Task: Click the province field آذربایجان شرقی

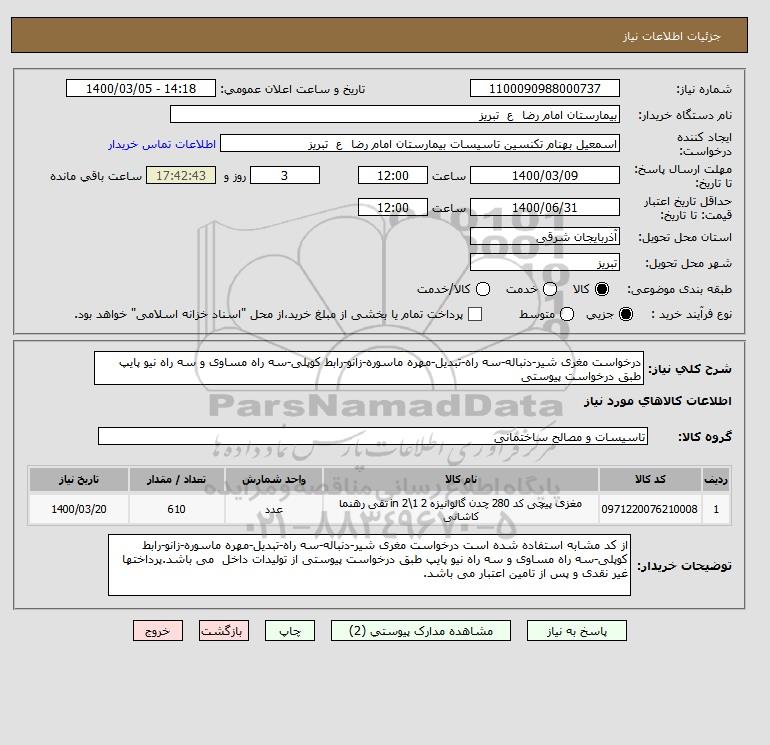Action: click(x=545, y=237)
